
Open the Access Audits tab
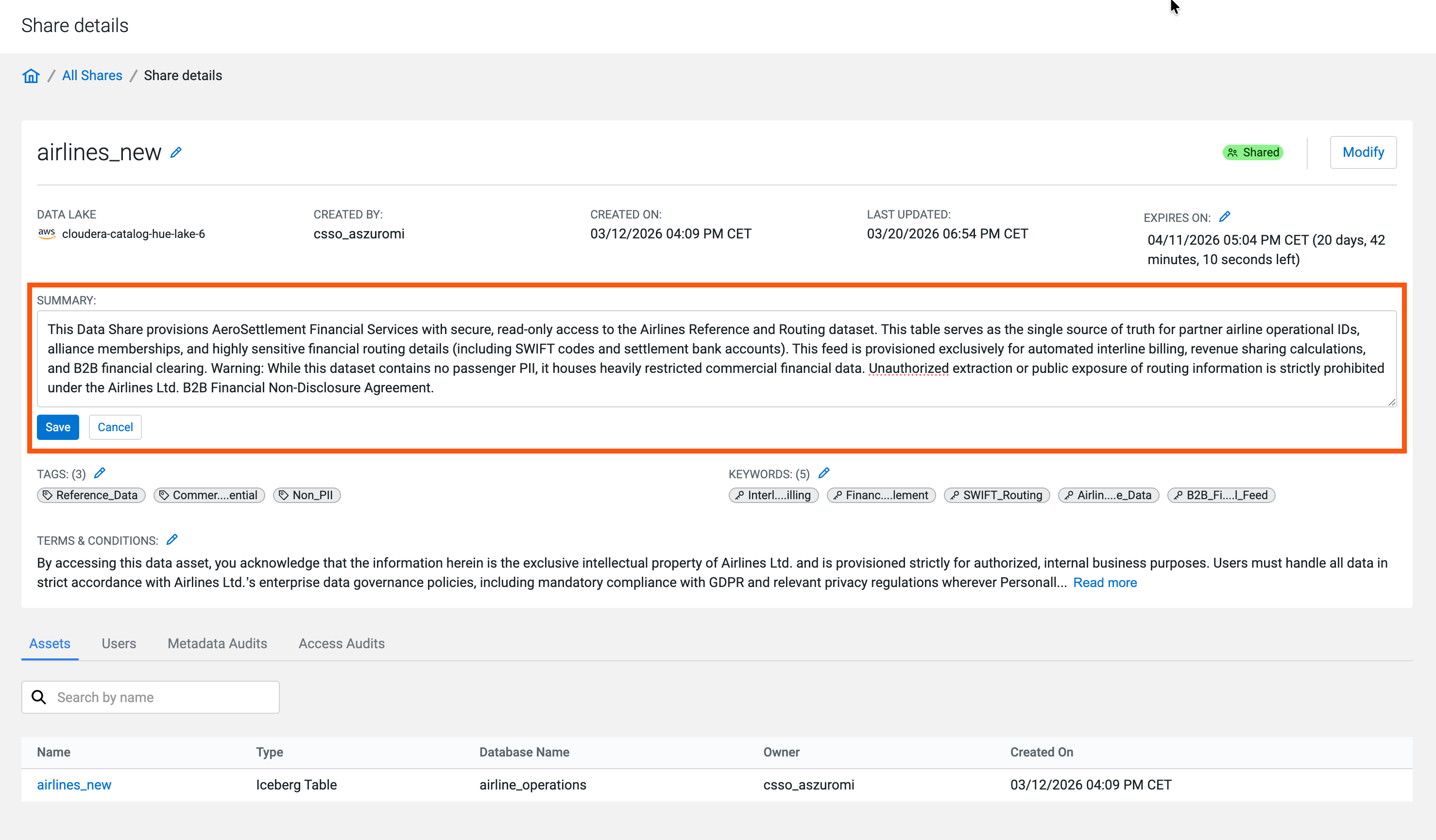342,643
